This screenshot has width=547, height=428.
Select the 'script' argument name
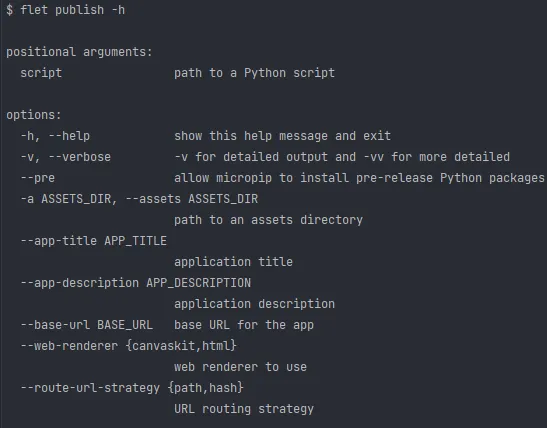(41, 73)
